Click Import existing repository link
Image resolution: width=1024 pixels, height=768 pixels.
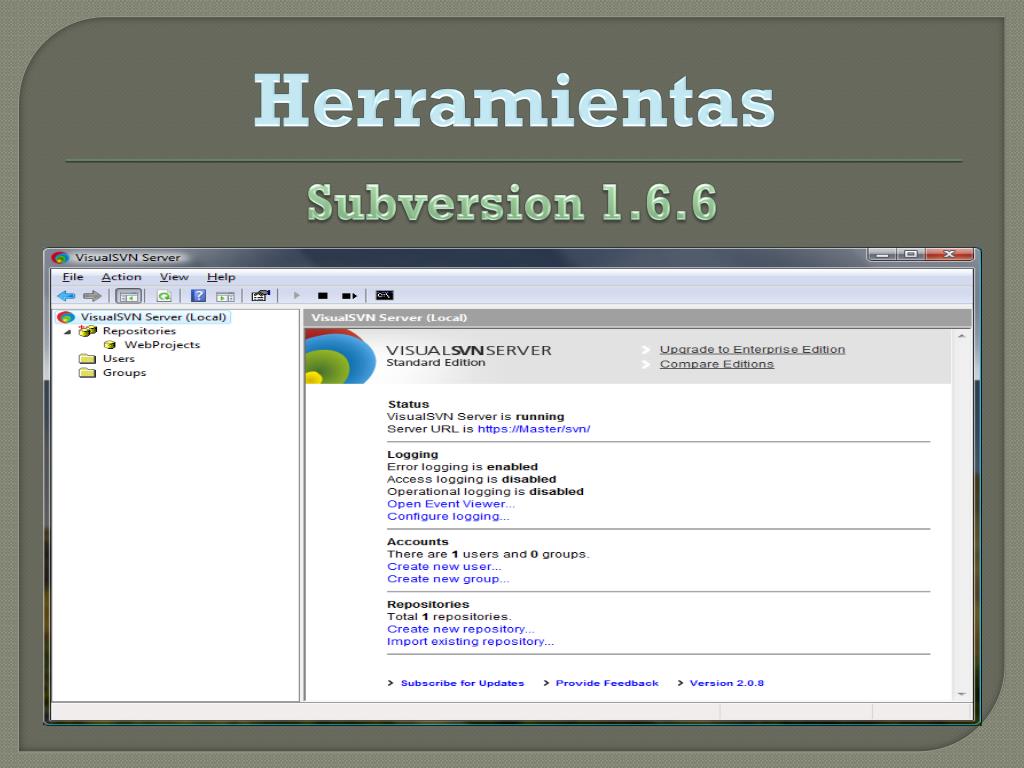pos(470,642)
